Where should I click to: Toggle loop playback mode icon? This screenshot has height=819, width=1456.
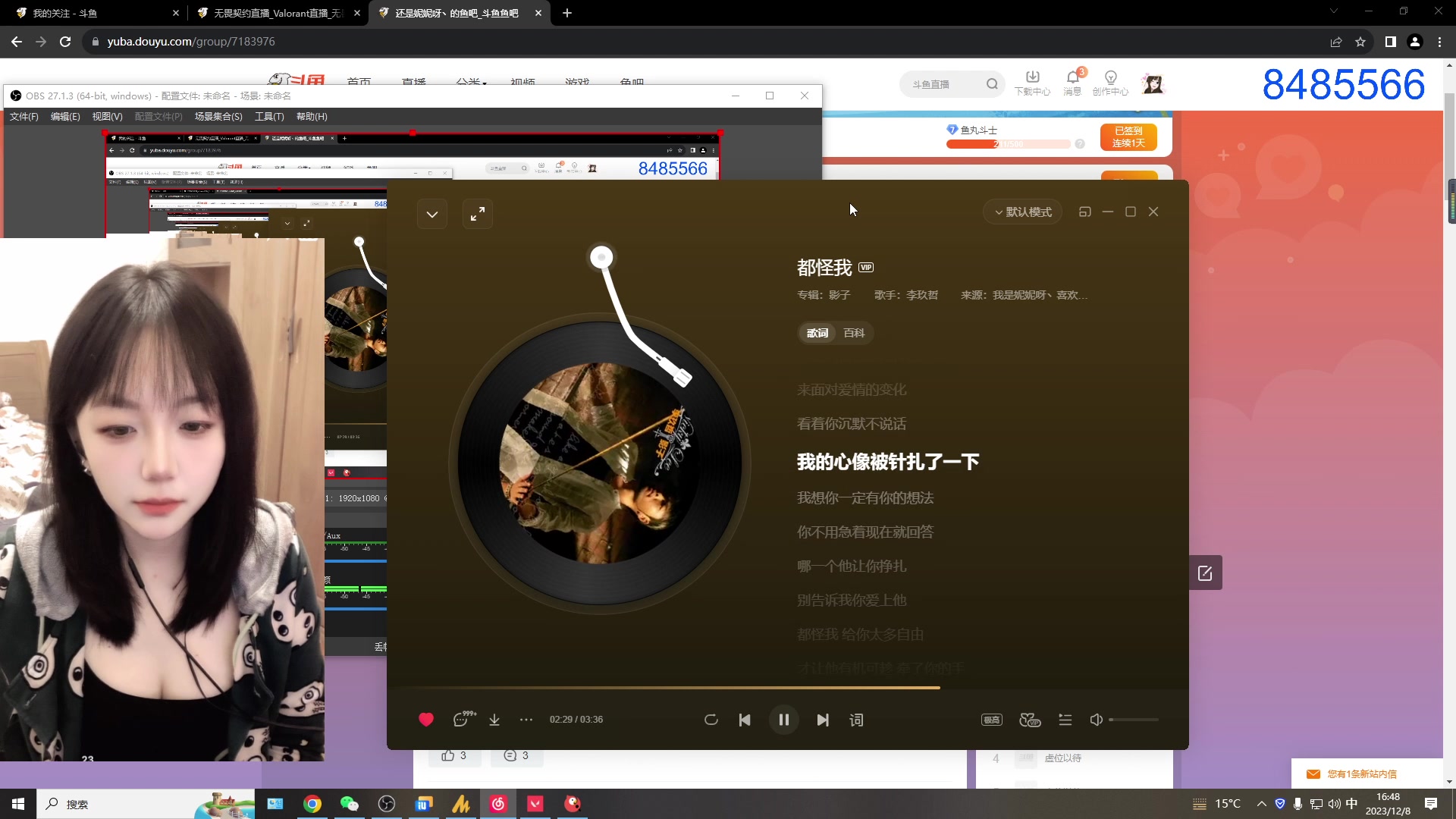coord(711,720)
